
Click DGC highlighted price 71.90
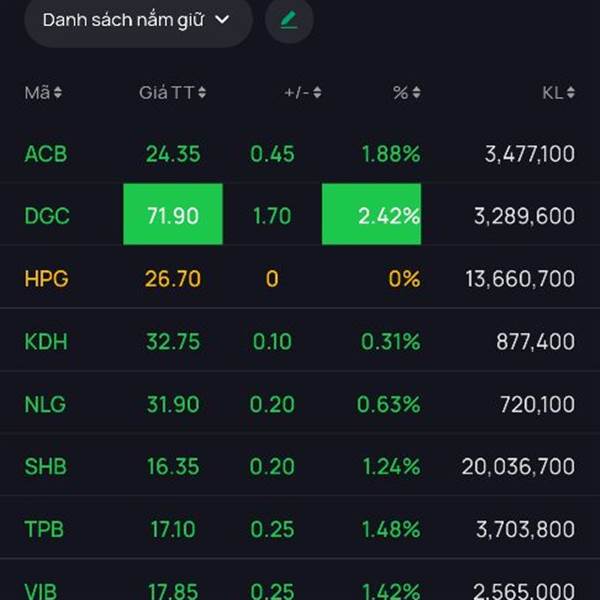[172, 215]
